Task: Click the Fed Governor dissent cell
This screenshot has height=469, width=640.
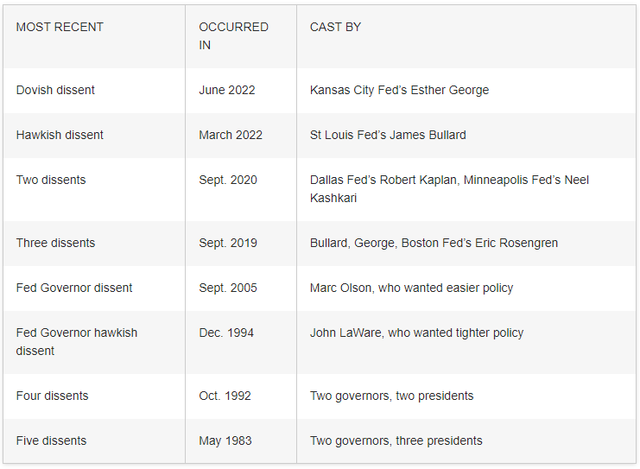Action: point(74,288)
